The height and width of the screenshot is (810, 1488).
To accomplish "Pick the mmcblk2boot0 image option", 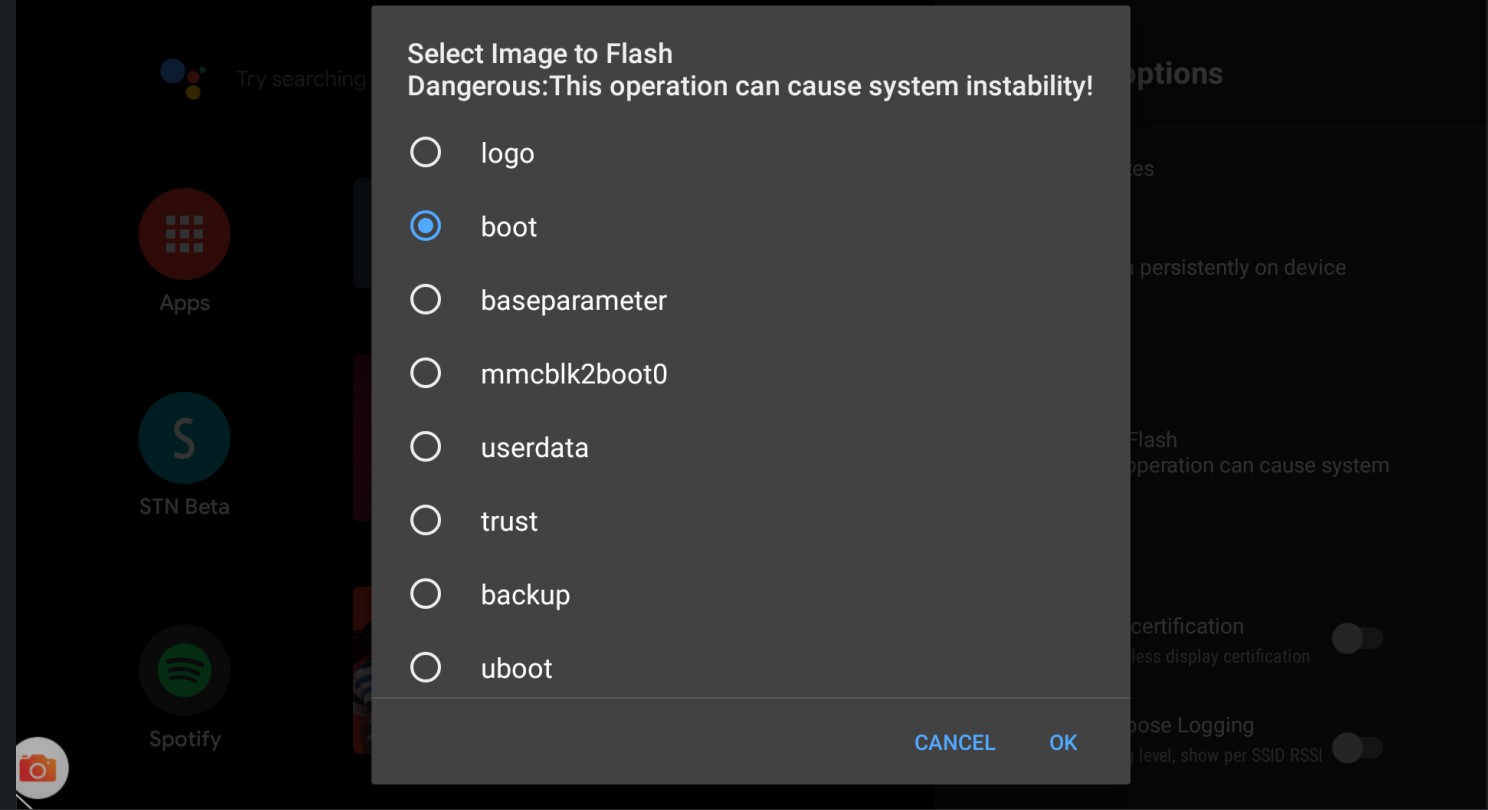I will coord(426,373).
